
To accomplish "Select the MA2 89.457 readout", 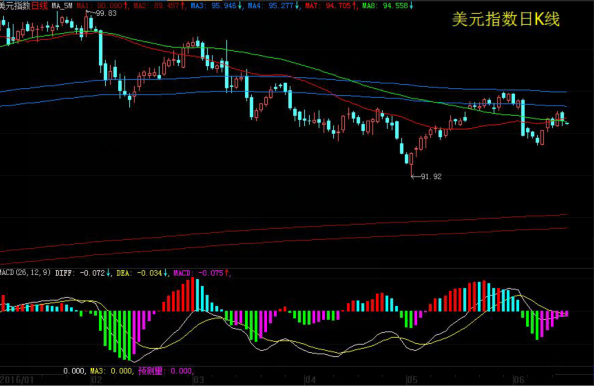I will point(159,6).
